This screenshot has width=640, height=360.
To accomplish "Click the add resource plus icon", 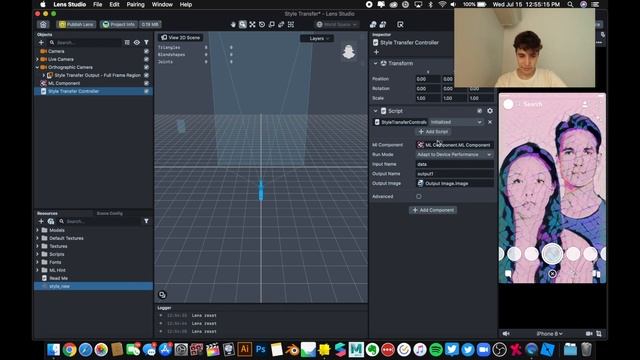I will [x=41, y=221].
